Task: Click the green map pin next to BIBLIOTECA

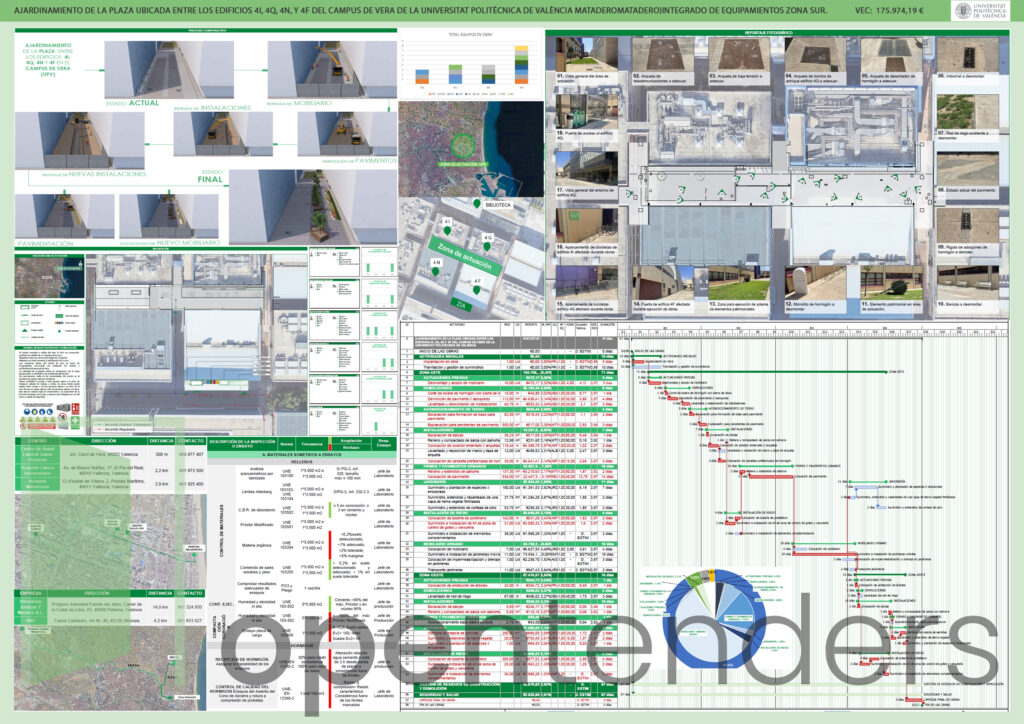Action: coord(477,205)
